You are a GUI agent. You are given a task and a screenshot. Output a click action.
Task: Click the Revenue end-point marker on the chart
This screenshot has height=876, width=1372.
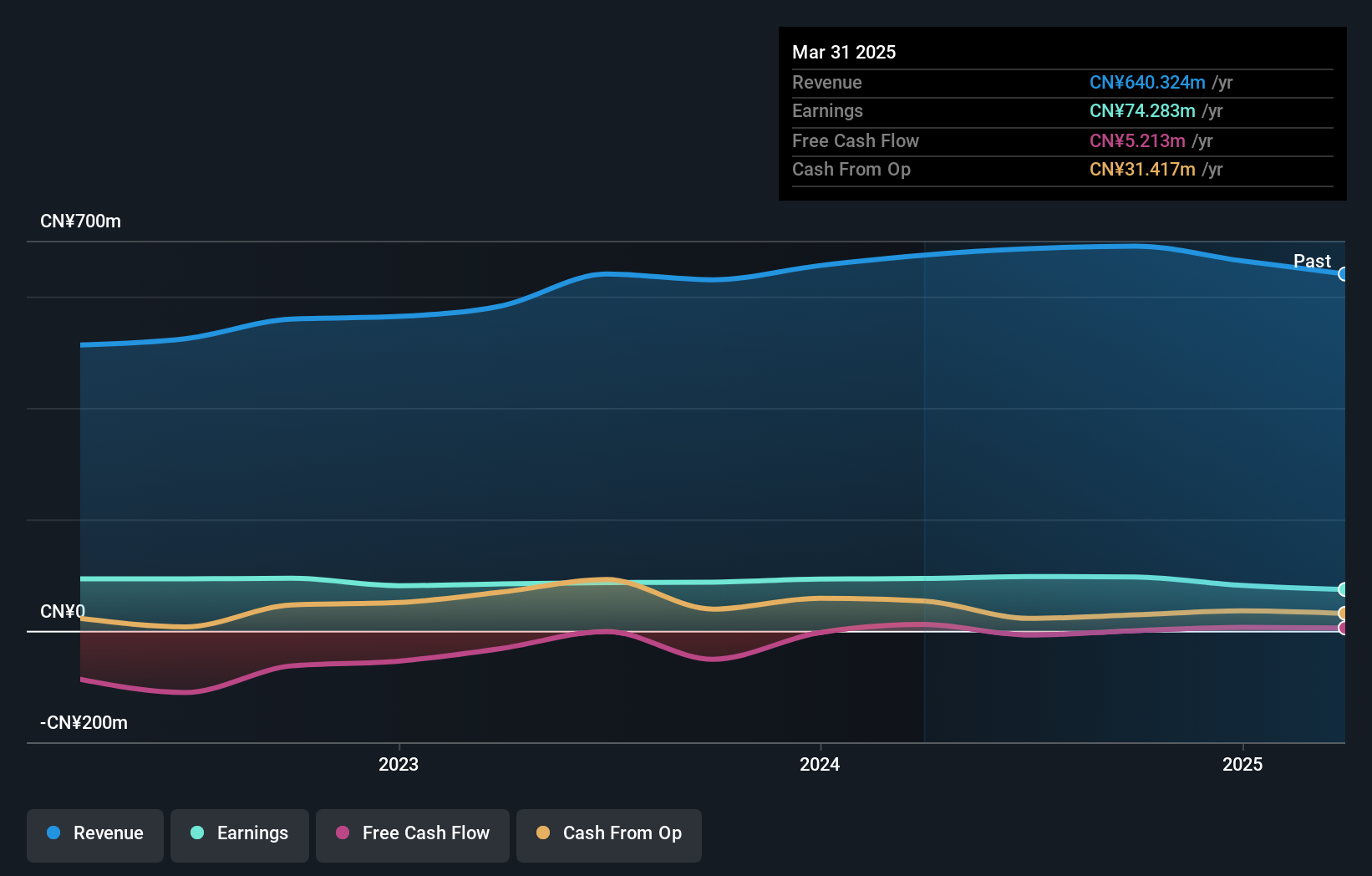1343,274
